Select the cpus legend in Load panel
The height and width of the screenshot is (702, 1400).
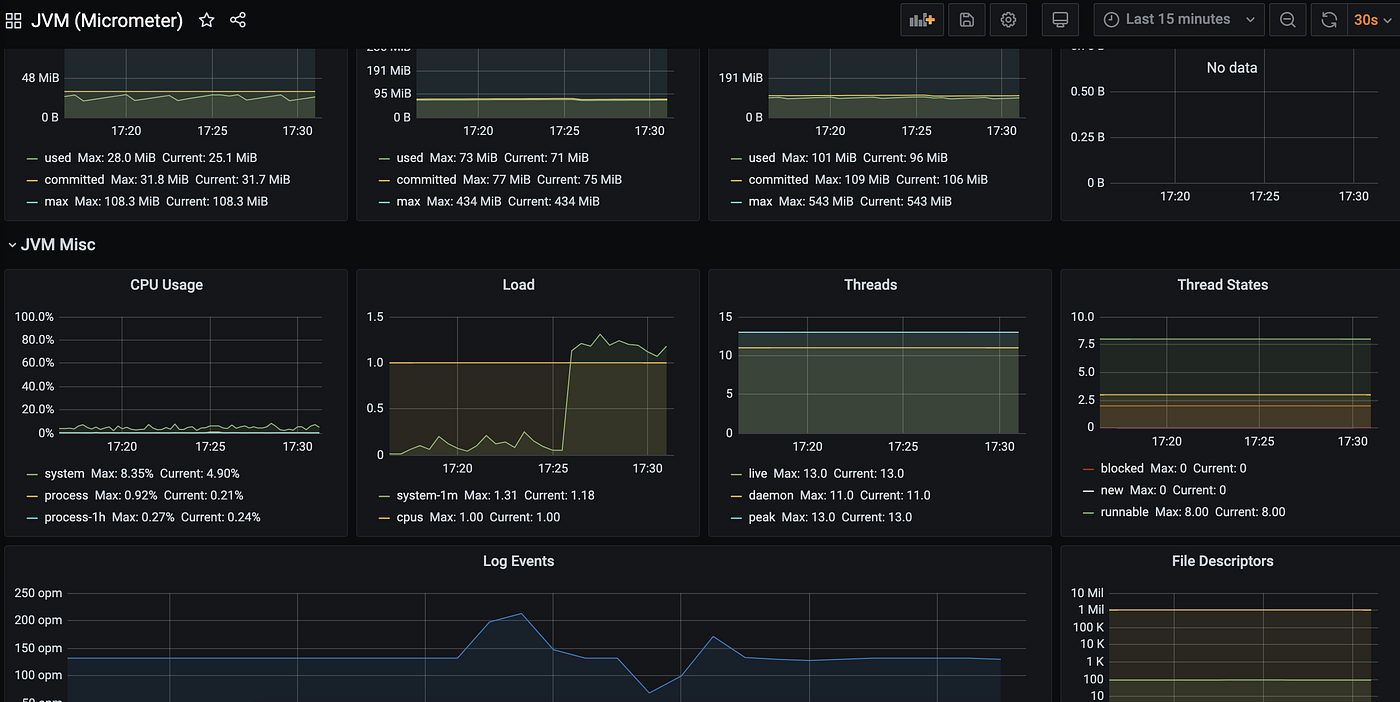pos(409,517)
